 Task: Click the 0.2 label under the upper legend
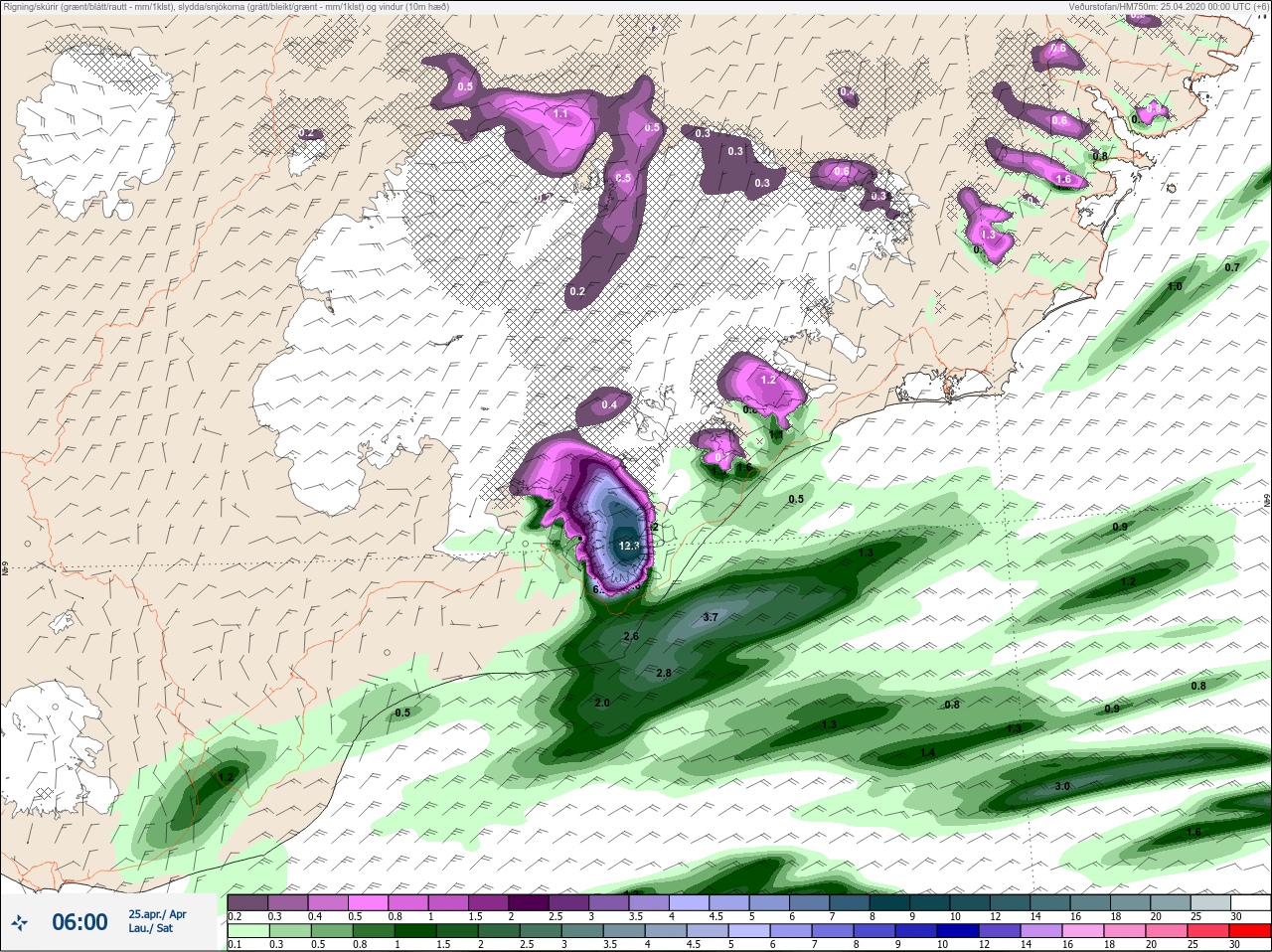click(235, 916)
